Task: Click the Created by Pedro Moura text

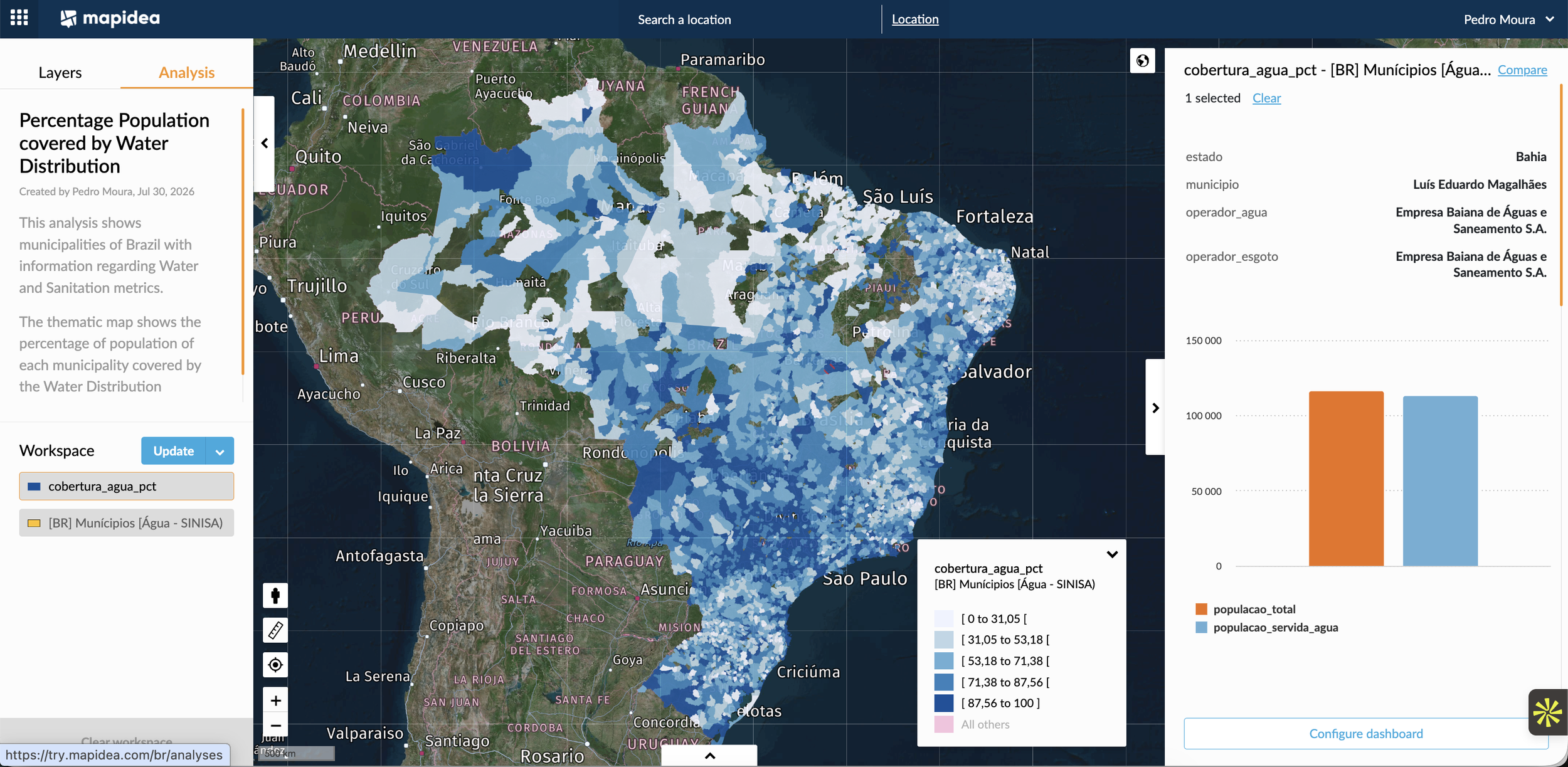Action: coord(107,191)
